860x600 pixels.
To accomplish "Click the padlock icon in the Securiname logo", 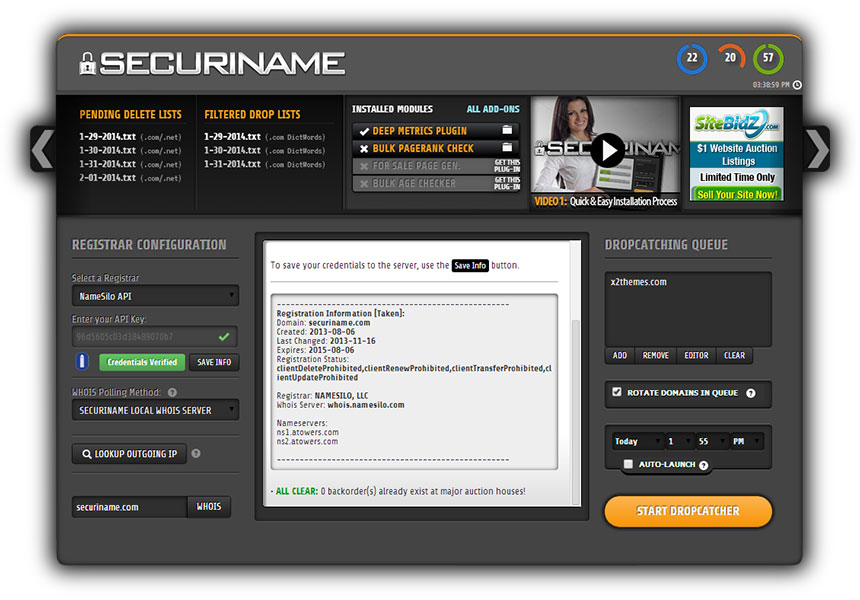I will point(87,63).
